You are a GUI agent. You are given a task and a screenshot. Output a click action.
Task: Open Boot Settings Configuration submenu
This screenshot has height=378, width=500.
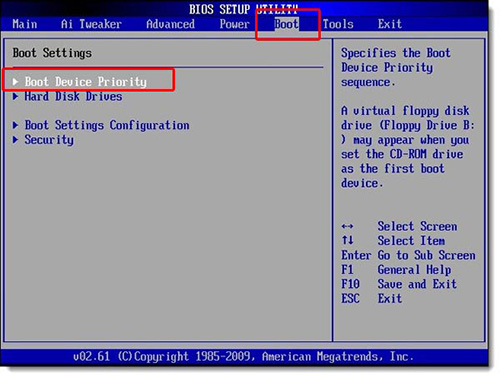click(x=107, y=125)
